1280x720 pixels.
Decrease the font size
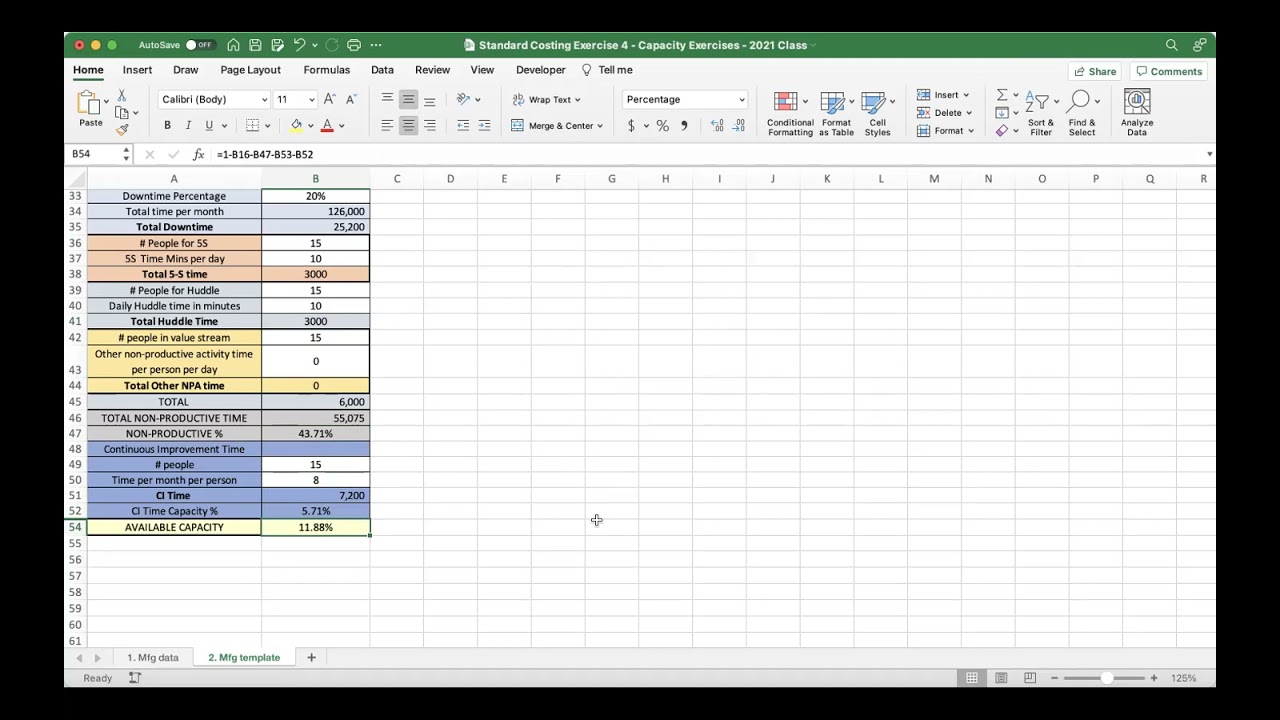(x=350, y=99)
